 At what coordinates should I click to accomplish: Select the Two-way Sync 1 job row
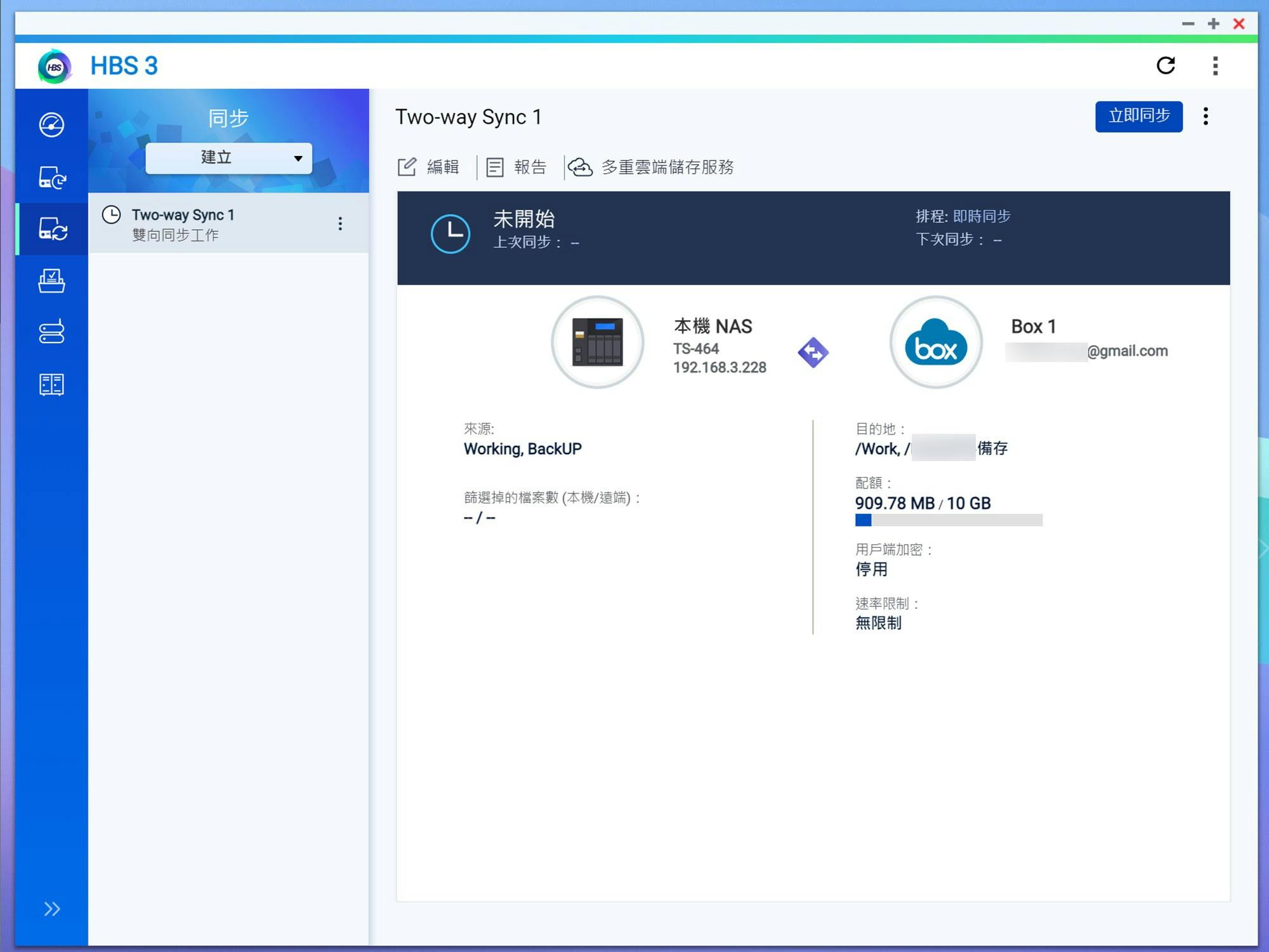[228, 224]
